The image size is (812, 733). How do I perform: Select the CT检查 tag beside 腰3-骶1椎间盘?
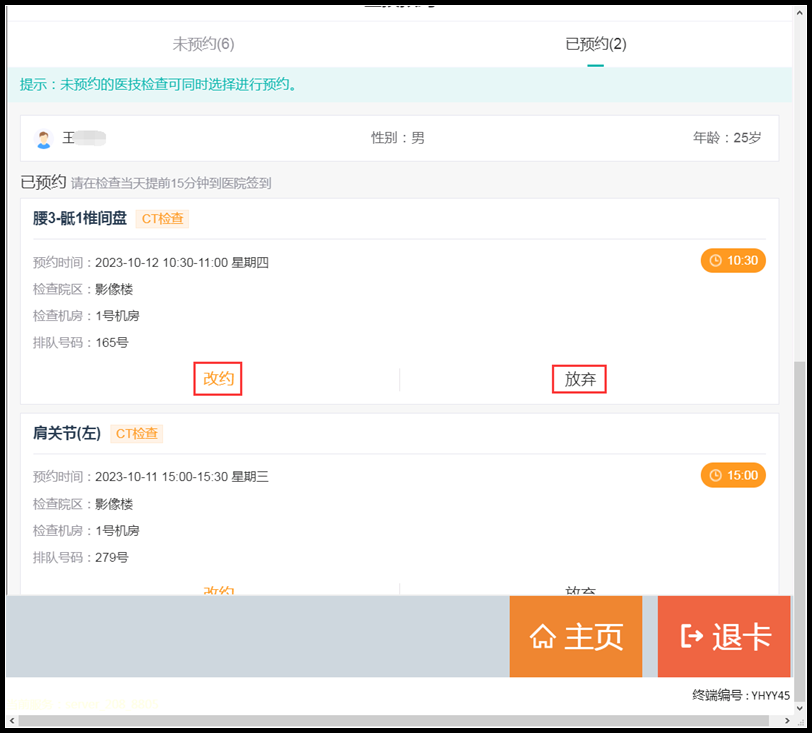click(x=161, y=218)
